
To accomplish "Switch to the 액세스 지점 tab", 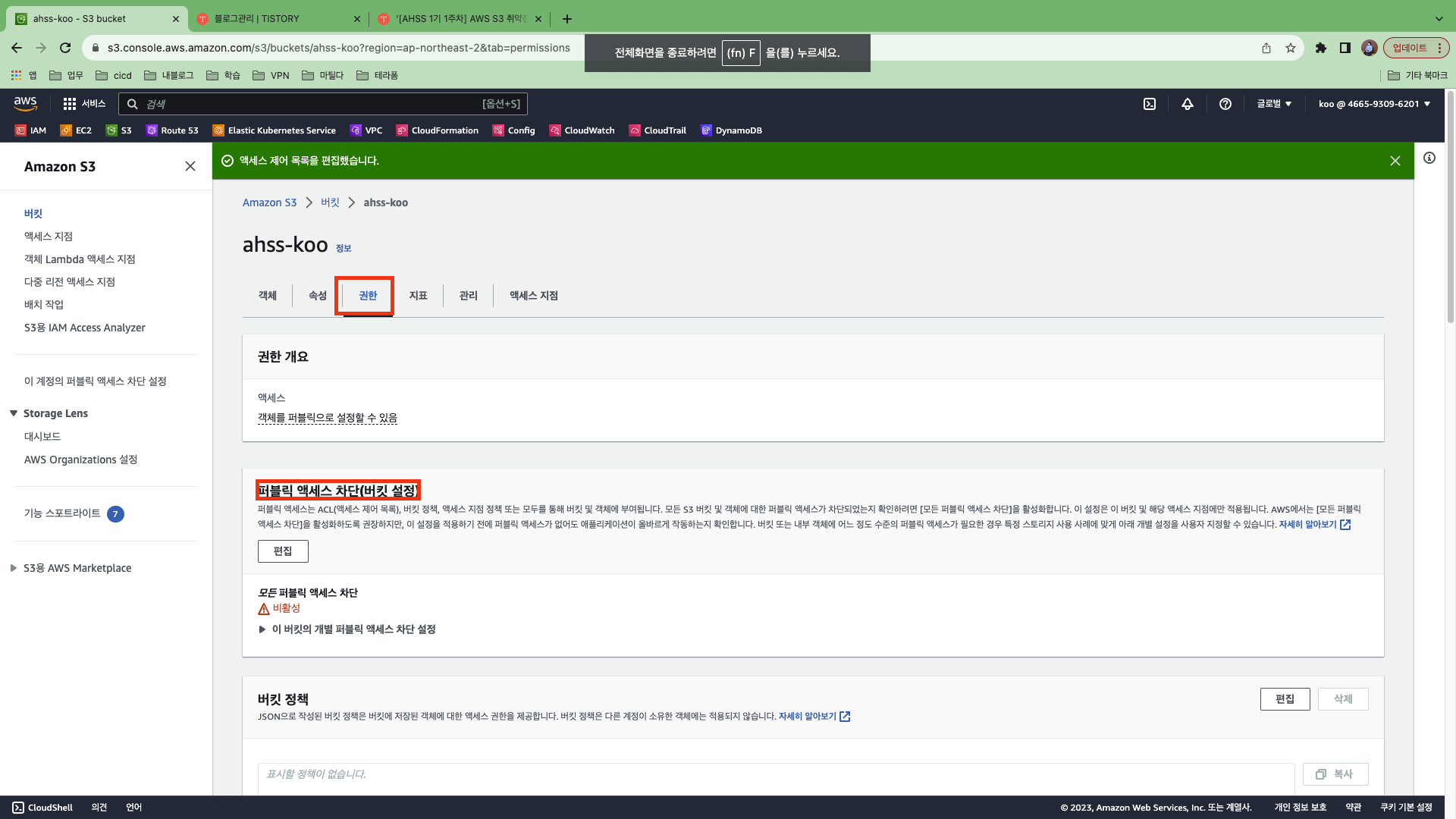I will 533,296.
